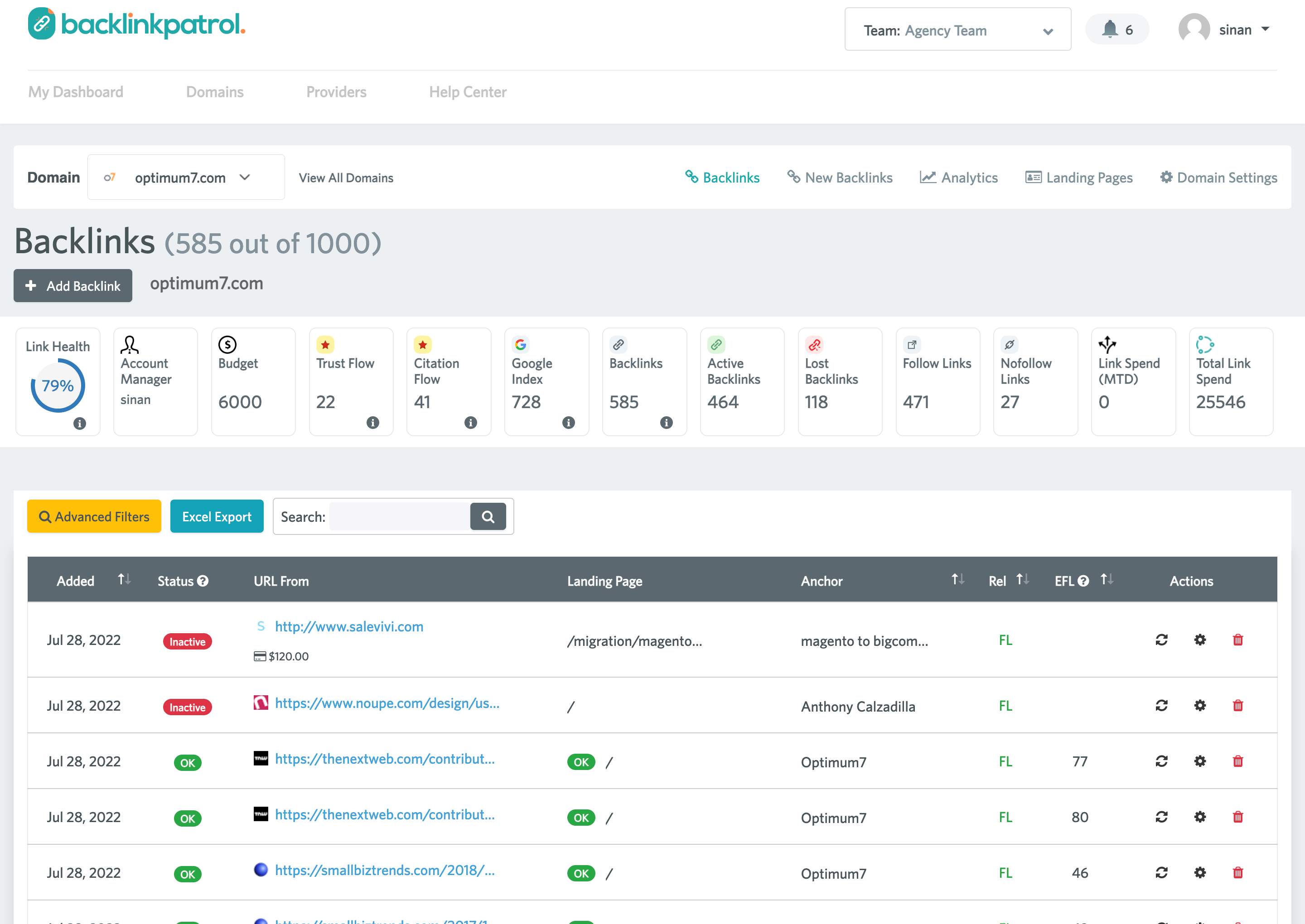This screenshot has height=924, width=1305.
Task: Delete the smallbiztrends EFL 46 backlink
Action: (1238, 873)
